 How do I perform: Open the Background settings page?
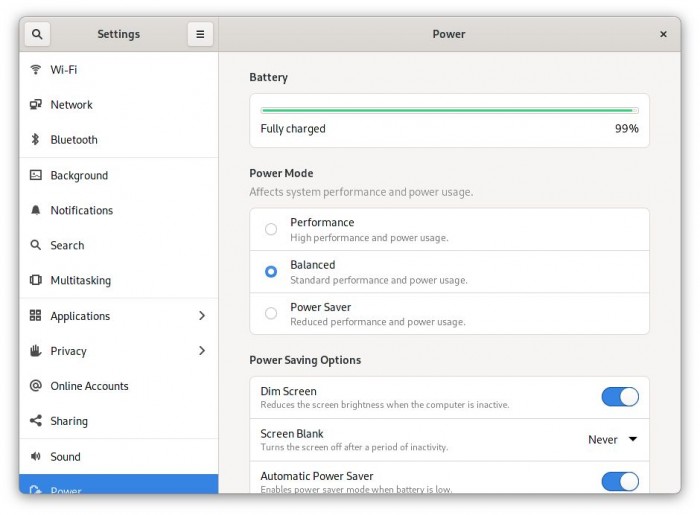pos(79,176)
